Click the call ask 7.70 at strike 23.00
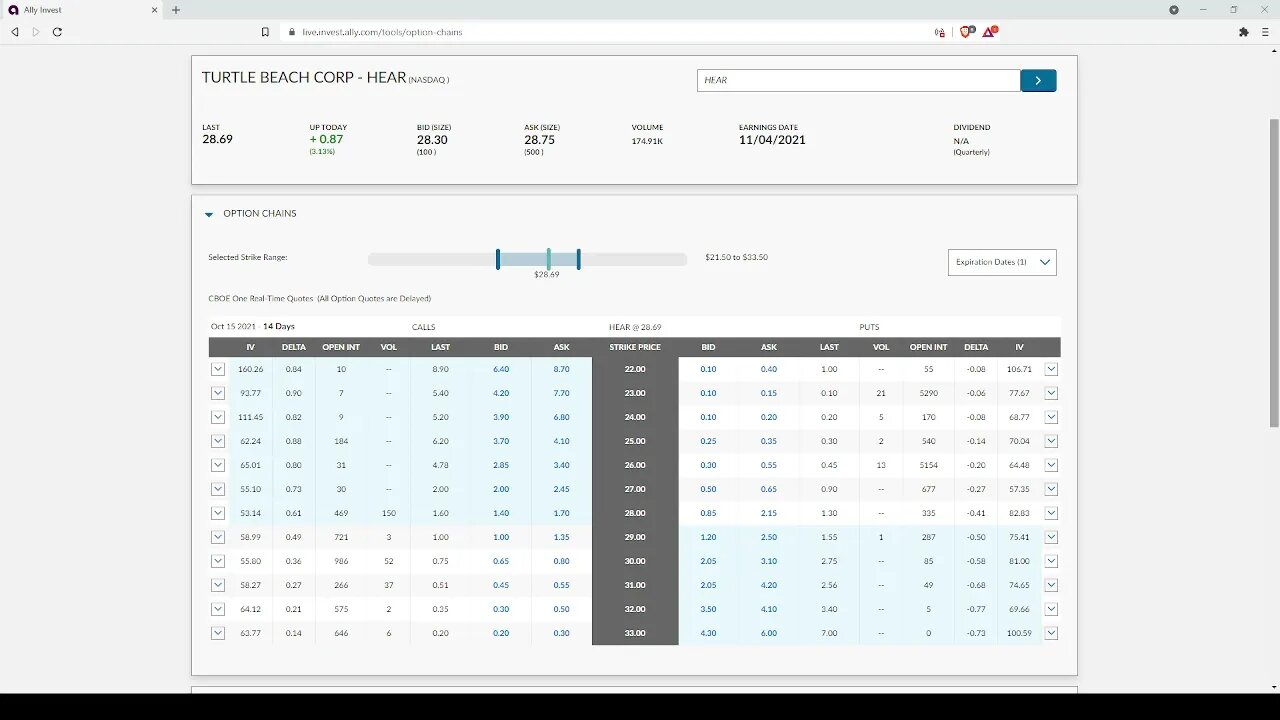Image resolution: width=1280 pixels, height=720 pixels. (x=561, y=393)
